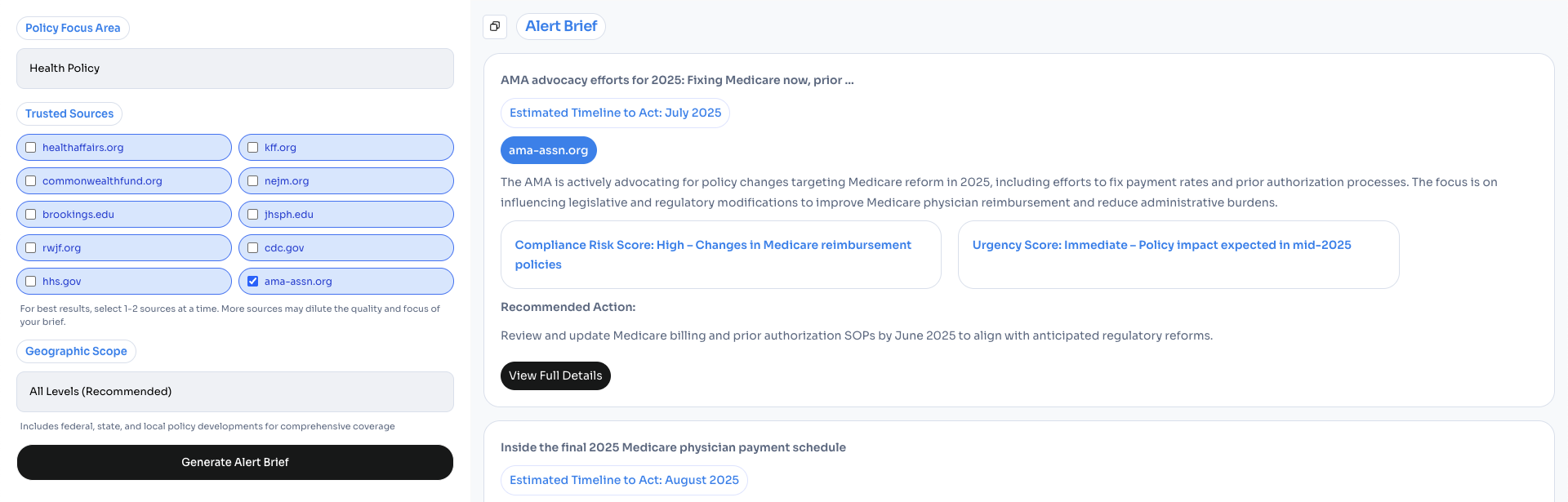Click Estimated Timeline to Act August 2025
Viewport: 1568px width, 502px height.
[624, 480]
